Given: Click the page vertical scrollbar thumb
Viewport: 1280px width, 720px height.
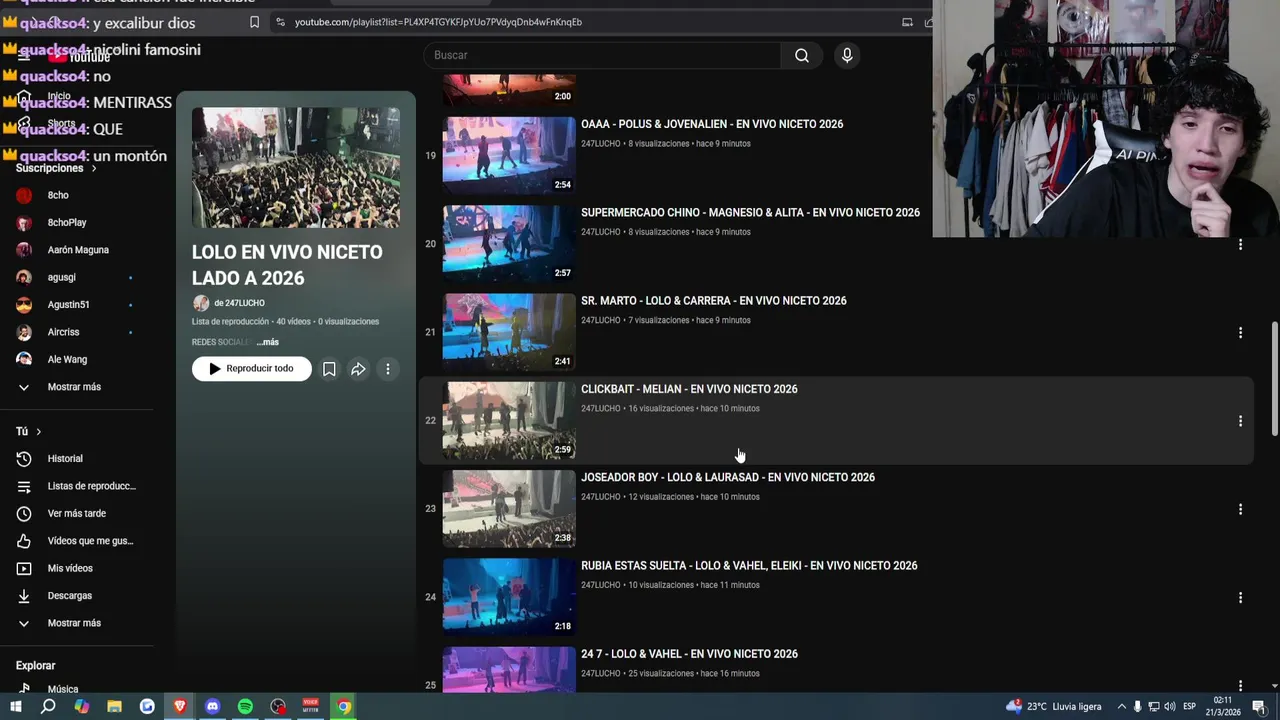Looking at the screenshot, I should pyautogui.click(x=1274, y=379).
